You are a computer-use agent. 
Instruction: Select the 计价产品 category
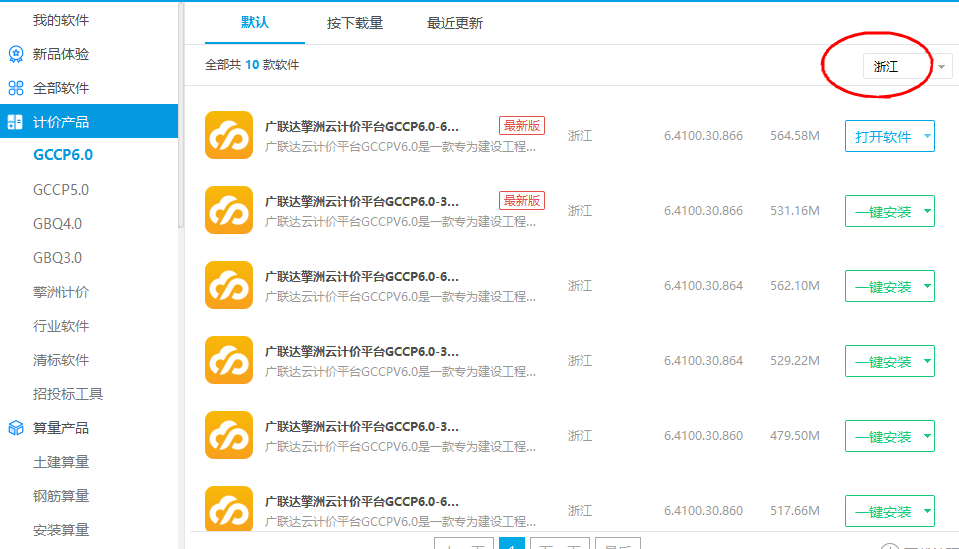[89, 121]
